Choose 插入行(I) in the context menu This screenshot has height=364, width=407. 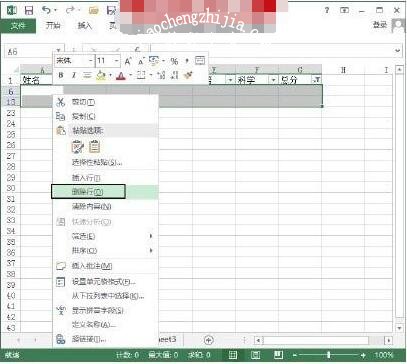click(105, 178)
